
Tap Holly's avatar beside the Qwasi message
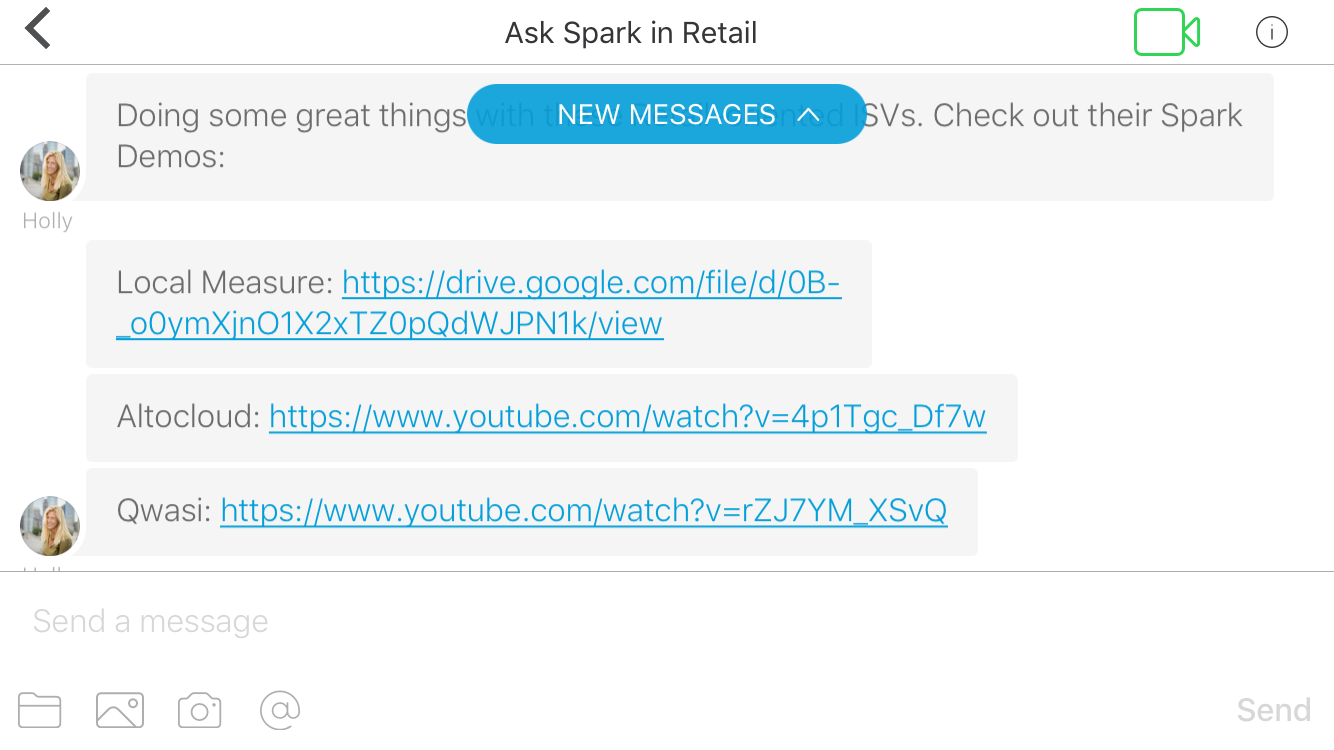click(50, 526)
